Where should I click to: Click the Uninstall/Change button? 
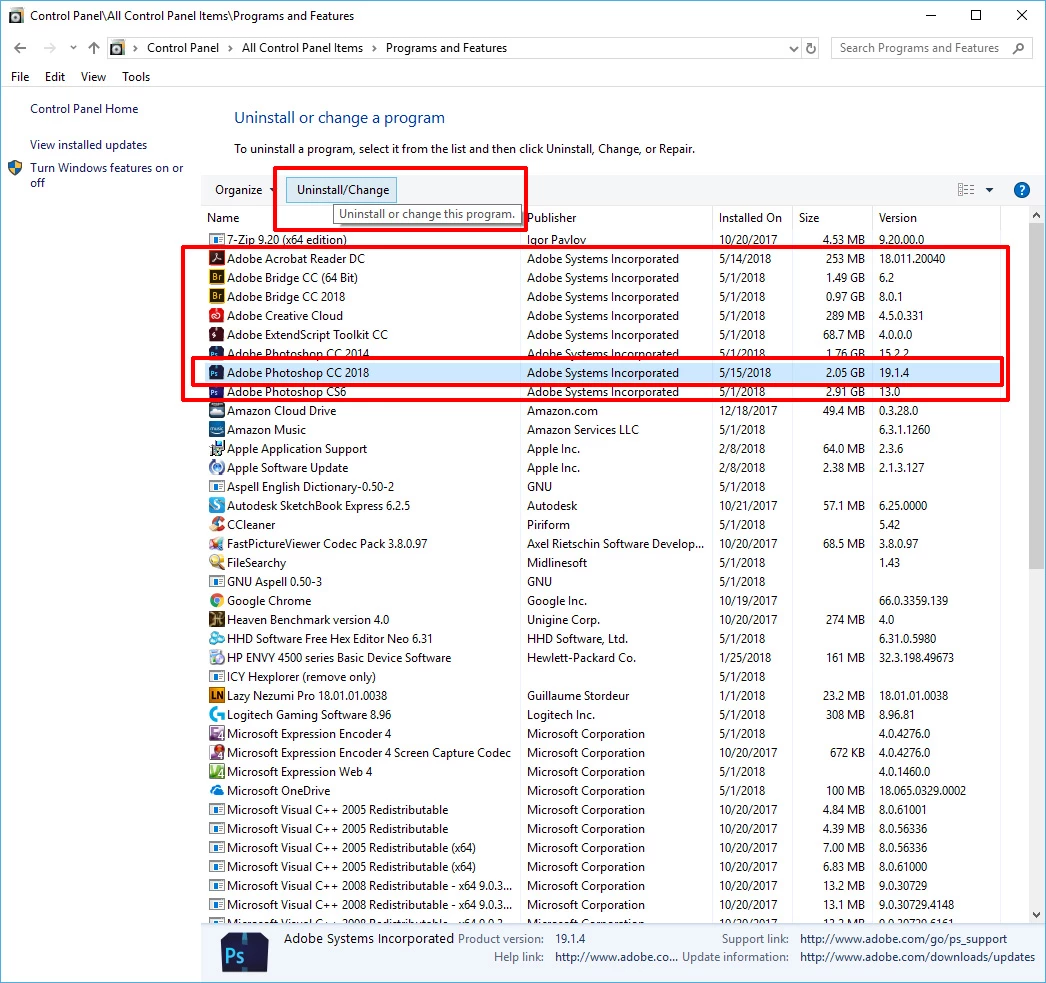(342, 190)
